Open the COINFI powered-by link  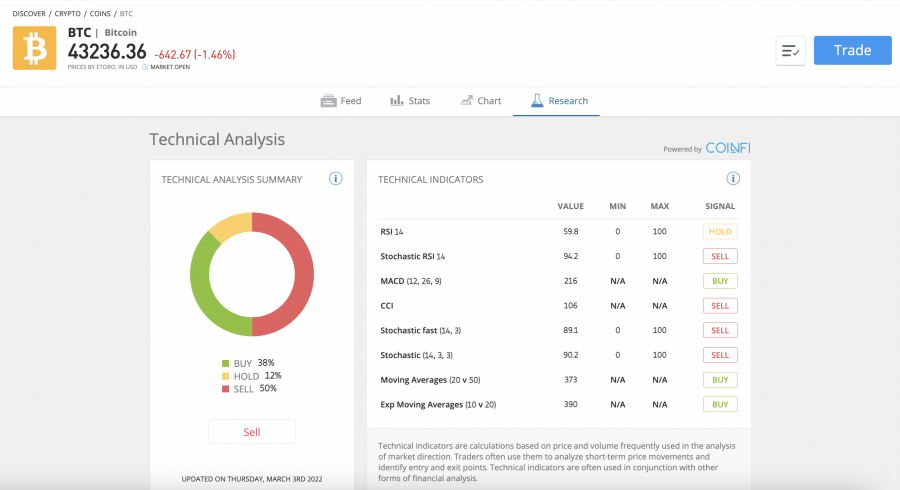[727, 148]
